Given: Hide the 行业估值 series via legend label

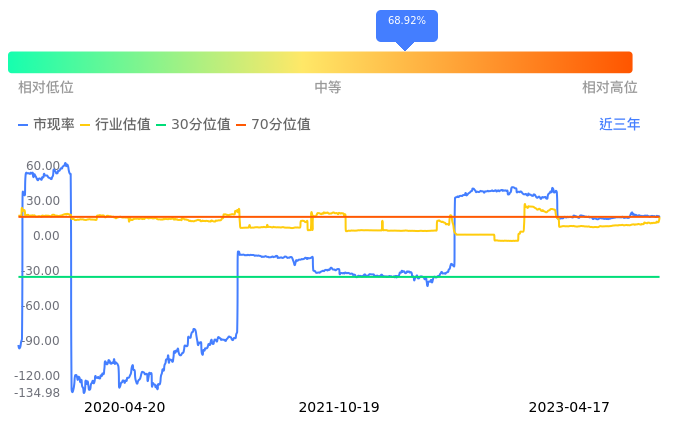Looking at the screenshot, I should click(122, 125).
